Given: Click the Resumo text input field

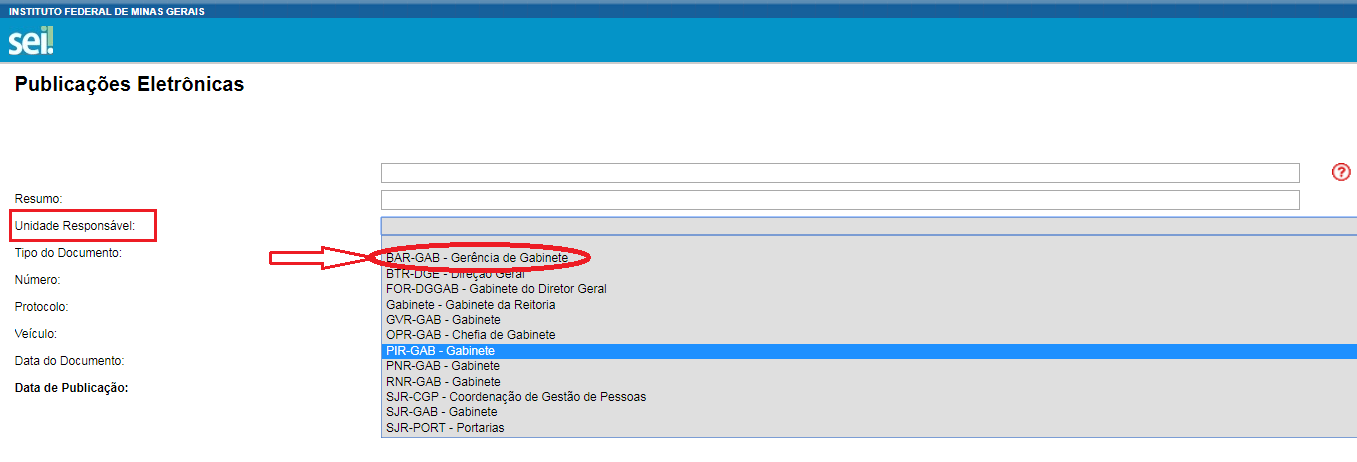Looking at the screenshot, I should click(840, 200).
